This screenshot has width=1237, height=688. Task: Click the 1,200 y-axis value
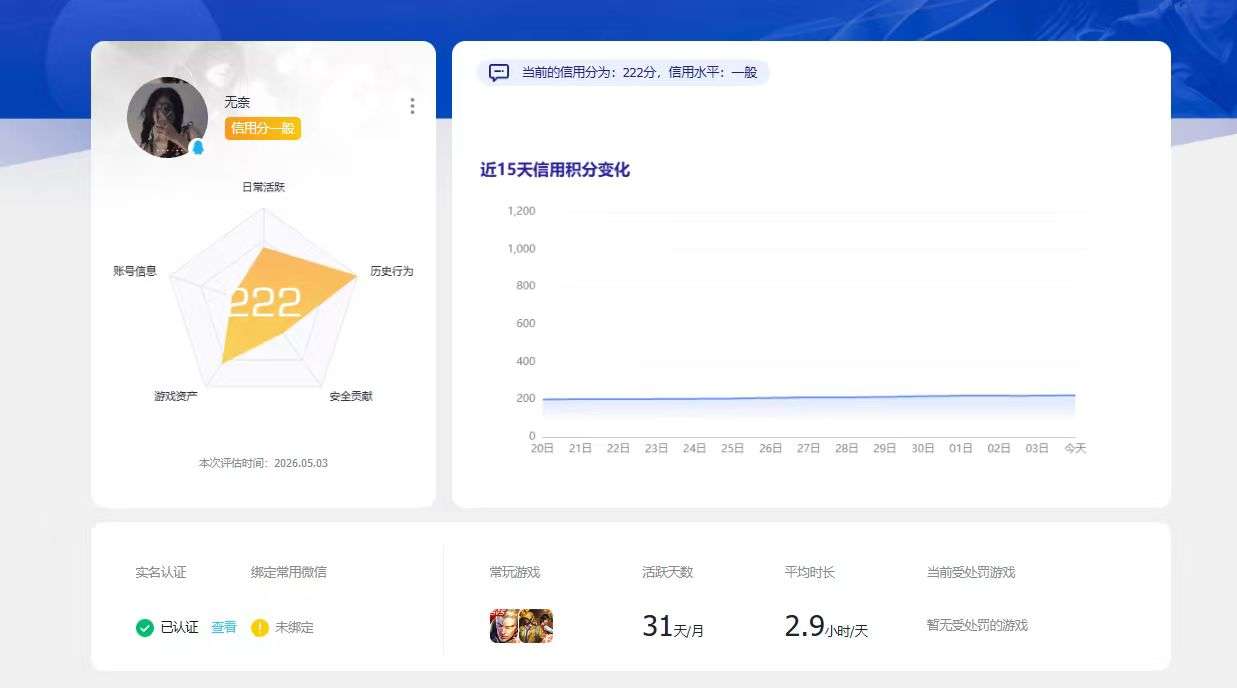click(522, 211)
